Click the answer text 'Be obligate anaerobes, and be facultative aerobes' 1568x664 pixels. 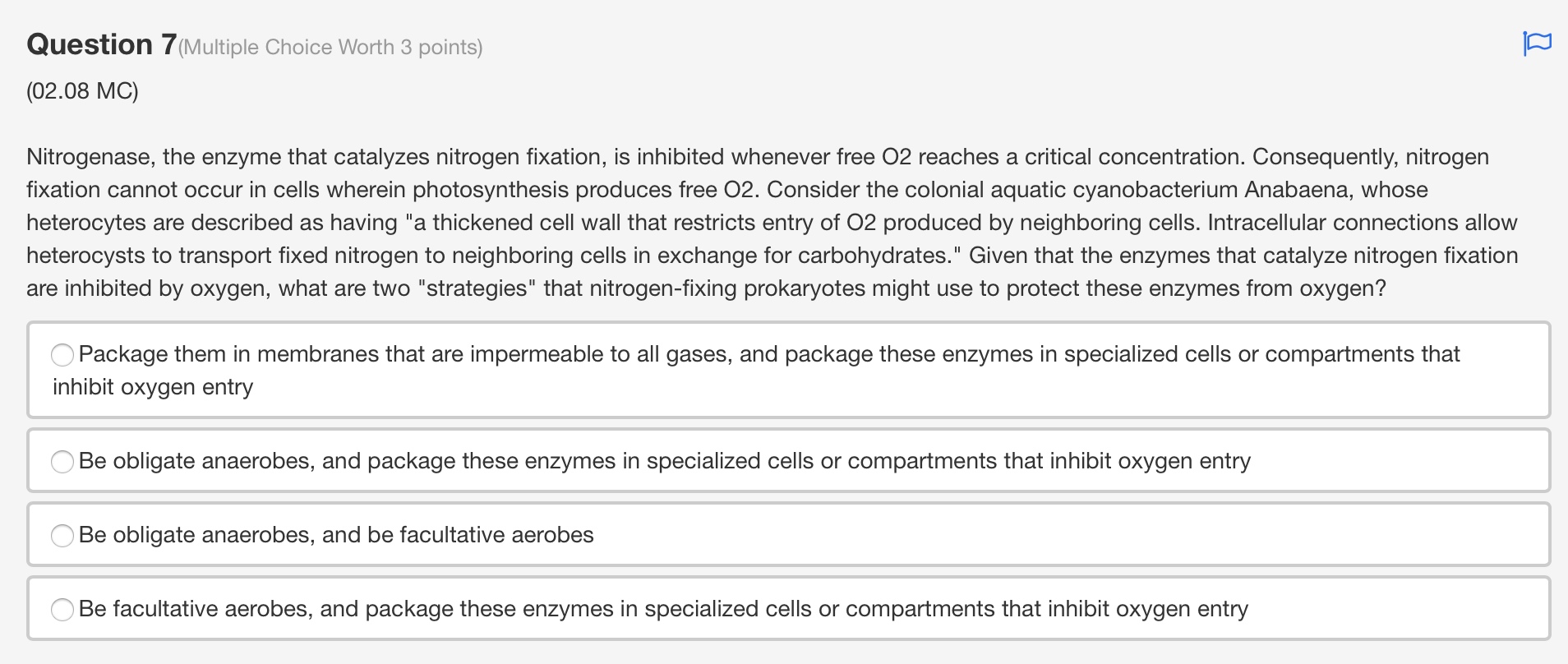[x=337, y=534]
